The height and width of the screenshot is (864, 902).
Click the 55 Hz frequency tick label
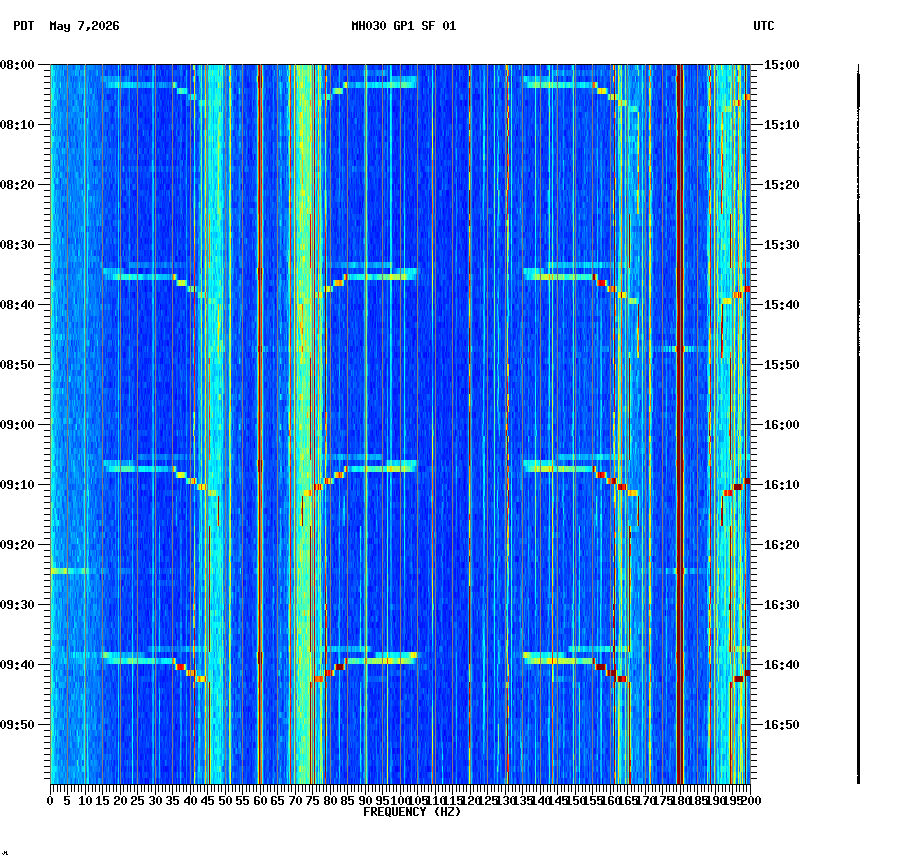coord(243,801)
